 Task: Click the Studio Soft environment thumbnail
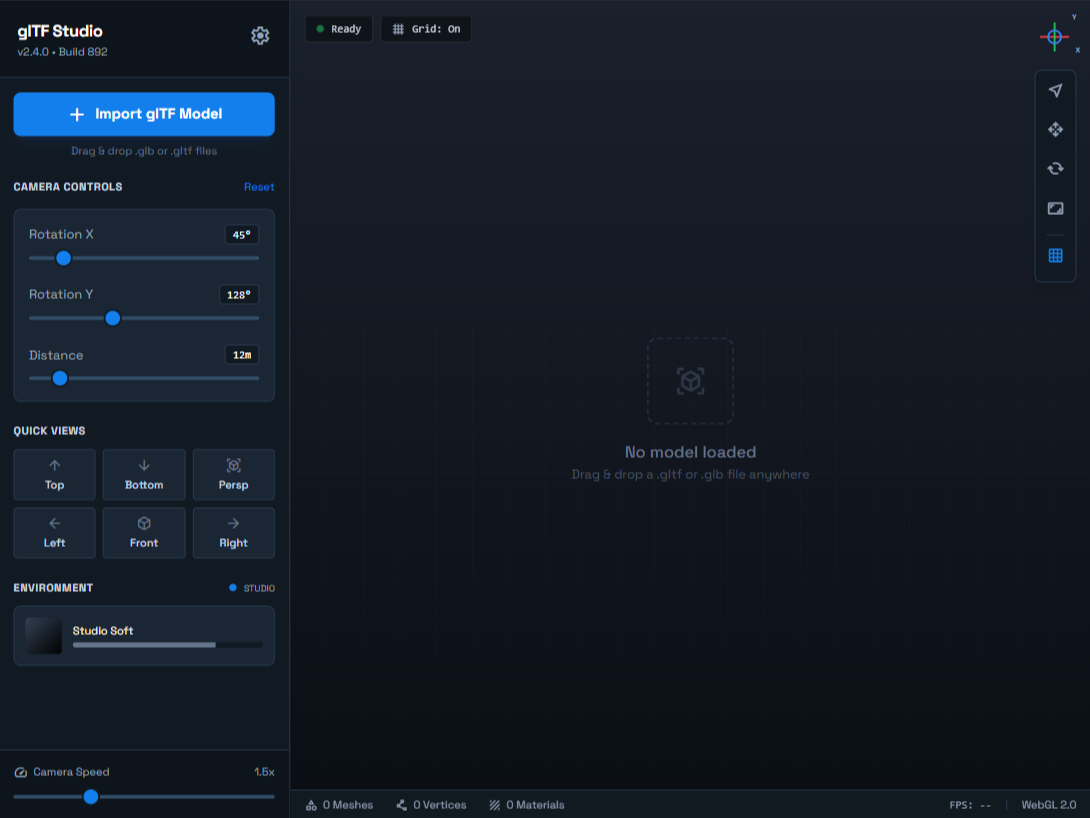[x=43, y=635]
